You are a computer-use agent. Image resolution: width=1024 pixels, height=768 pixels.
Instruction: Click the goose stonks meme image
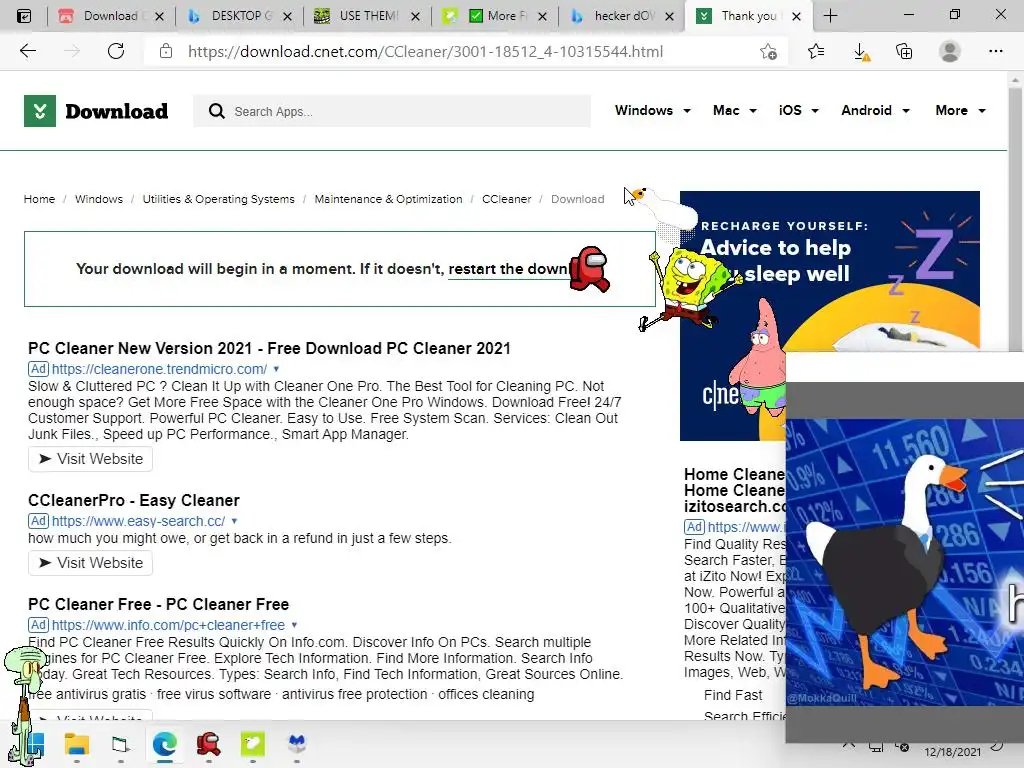click(904, 563)
